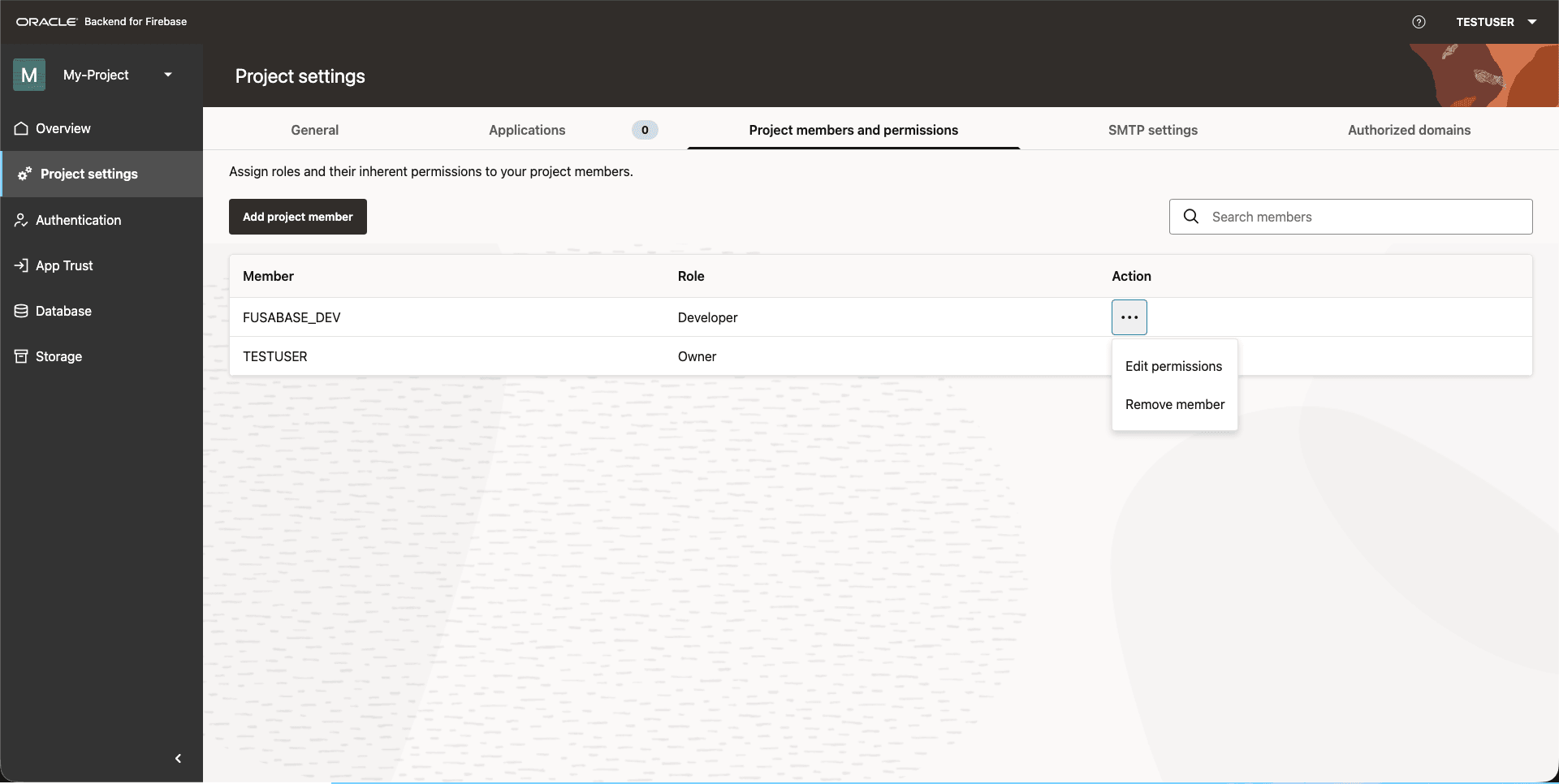
Task: Switch to SMTP settings tab
Action: pyautogui.click(x=1153, y=130)
